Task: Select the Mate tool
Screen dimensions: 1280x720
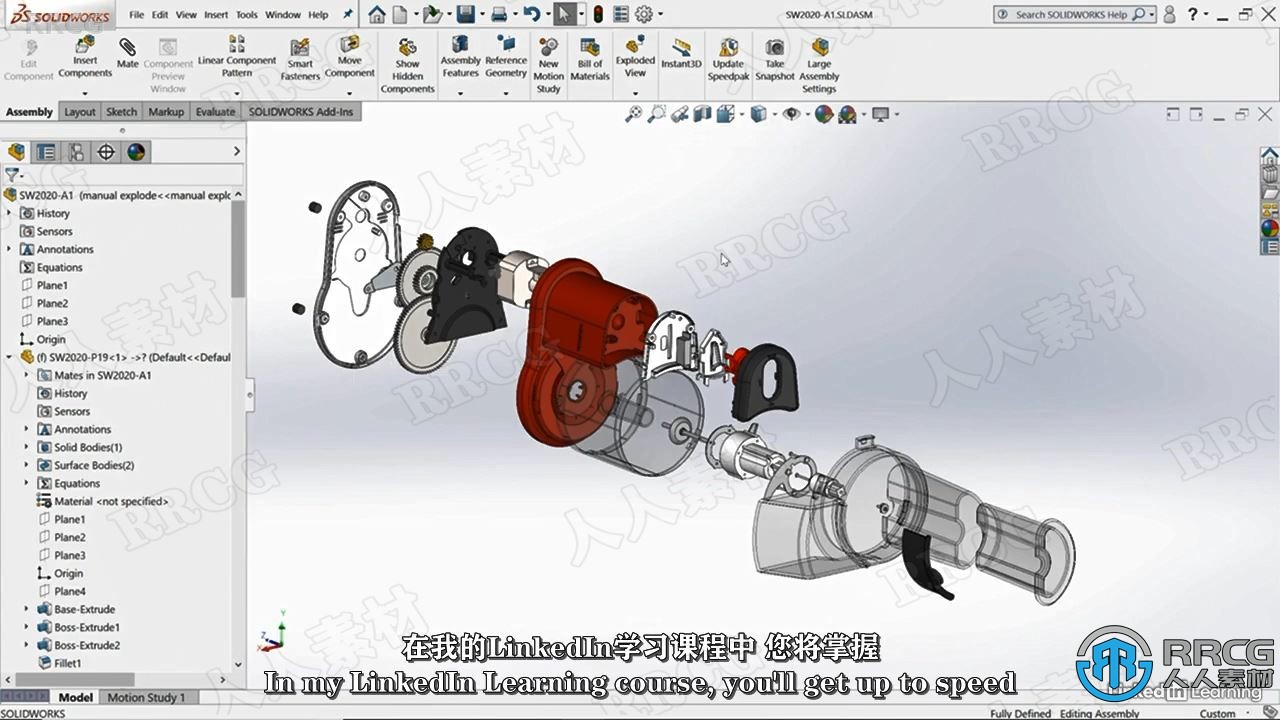Action: point(127,54)
